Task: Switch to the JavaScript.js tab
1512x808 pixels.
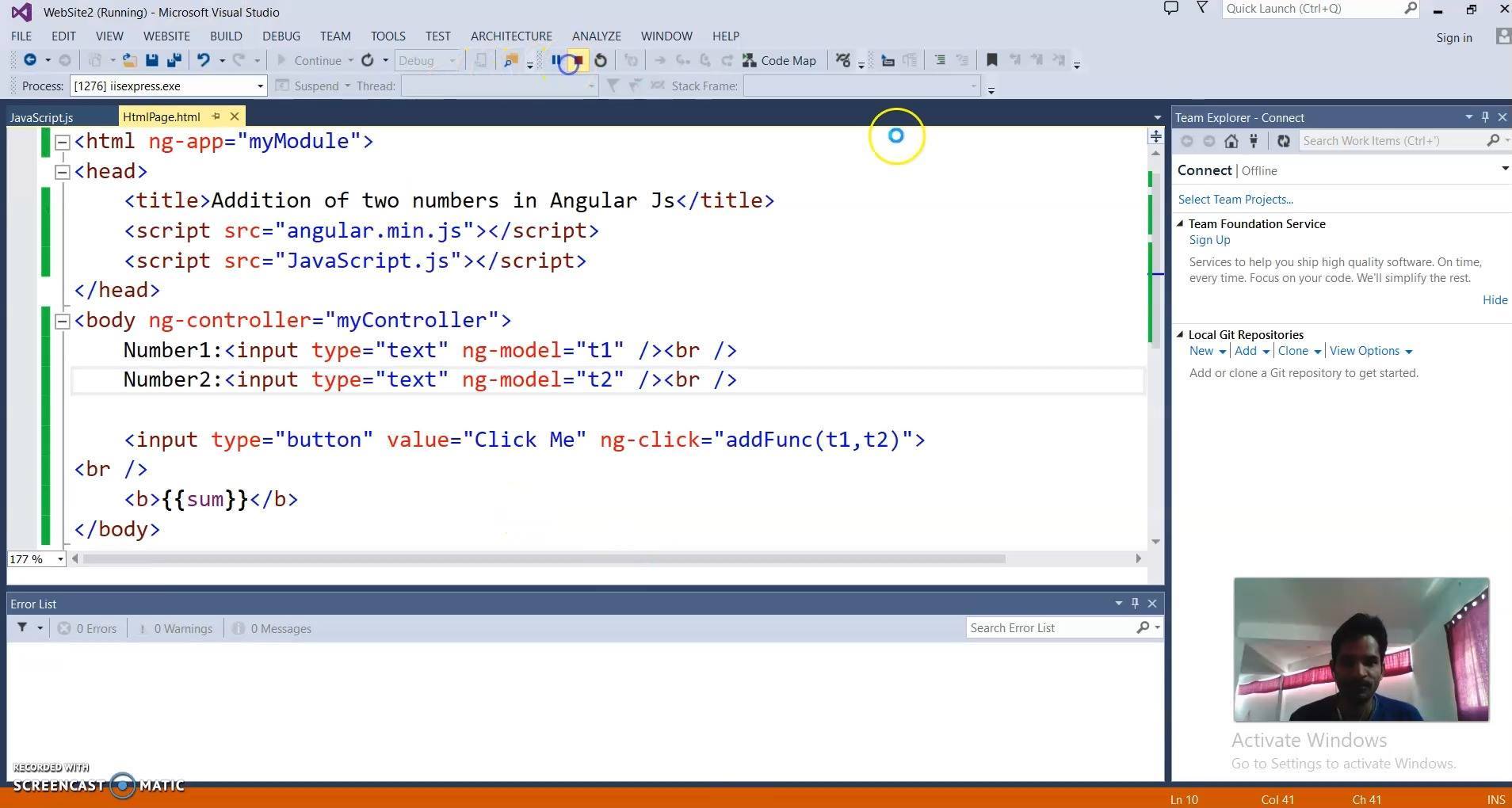Action: (42, 117)
